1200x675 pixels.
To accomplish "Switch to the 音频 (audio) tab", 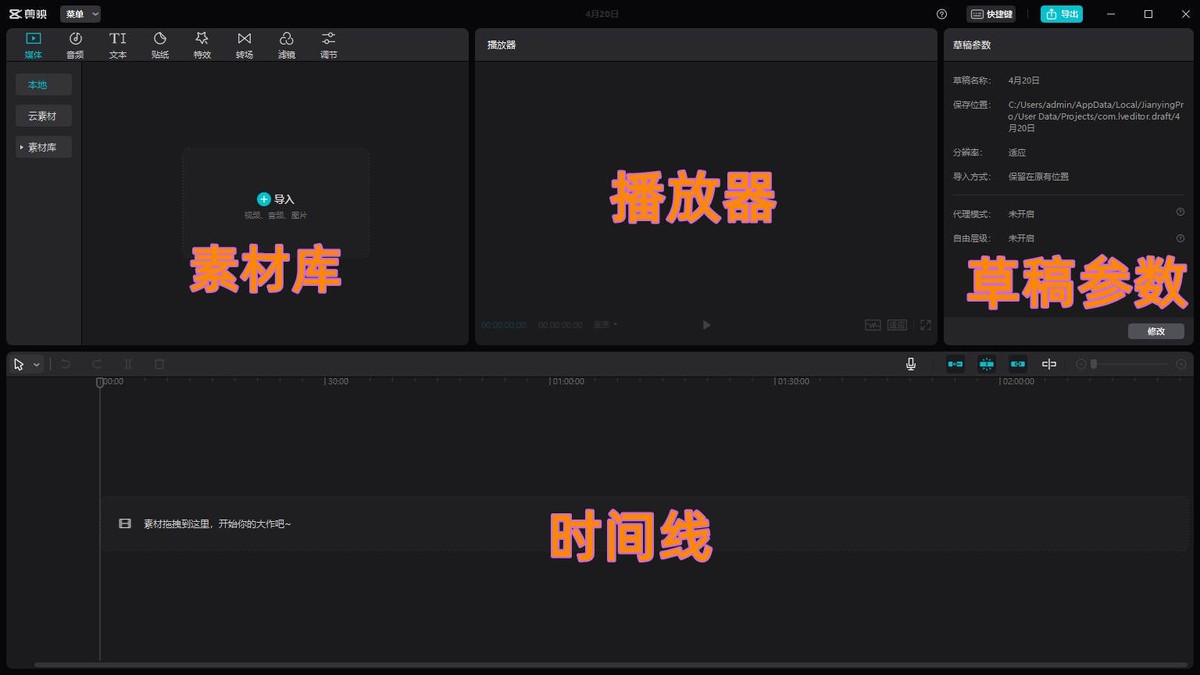I will click(x=75, y=44).
